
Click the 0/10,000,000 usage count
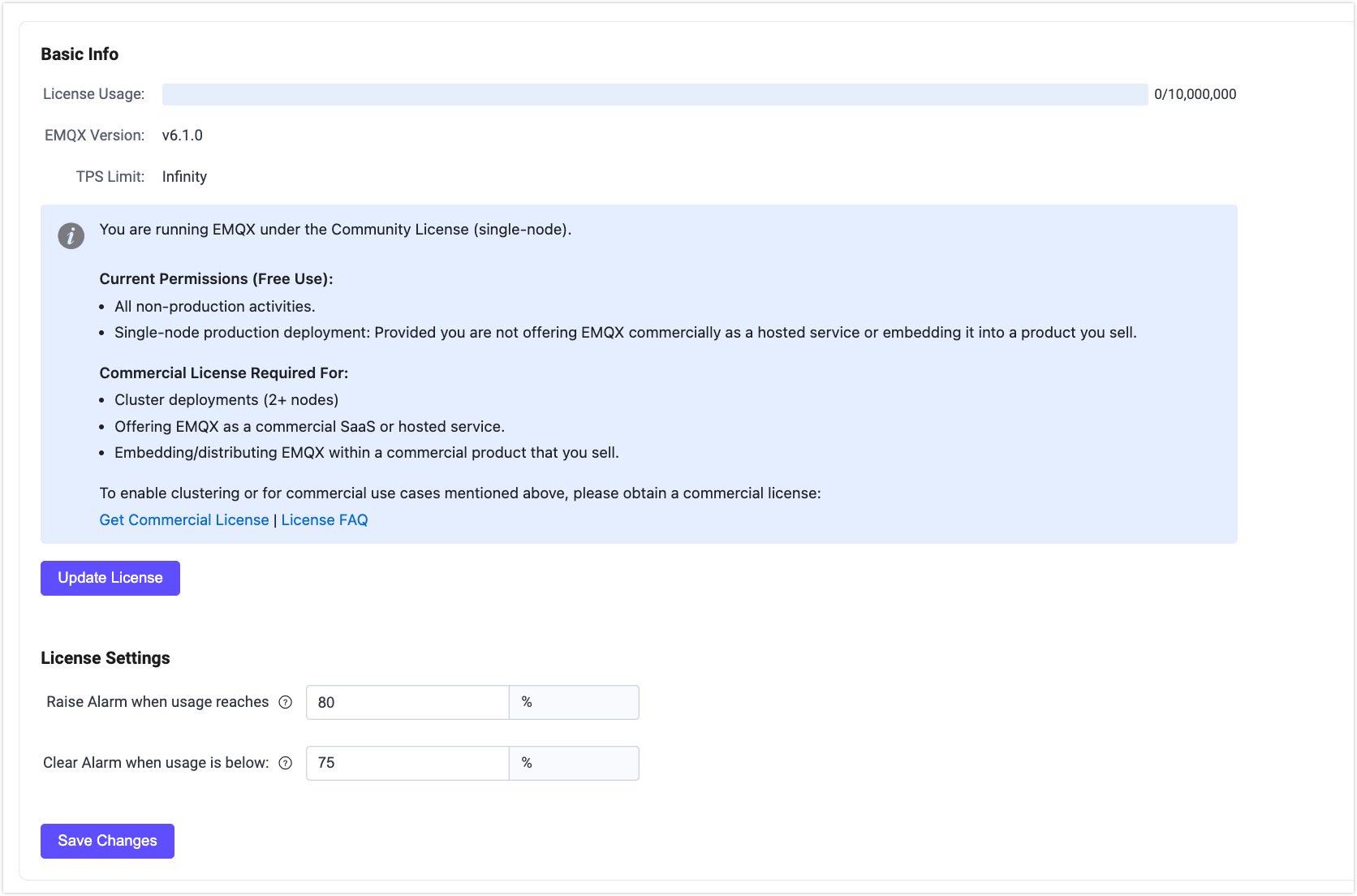coord(1195,94)
